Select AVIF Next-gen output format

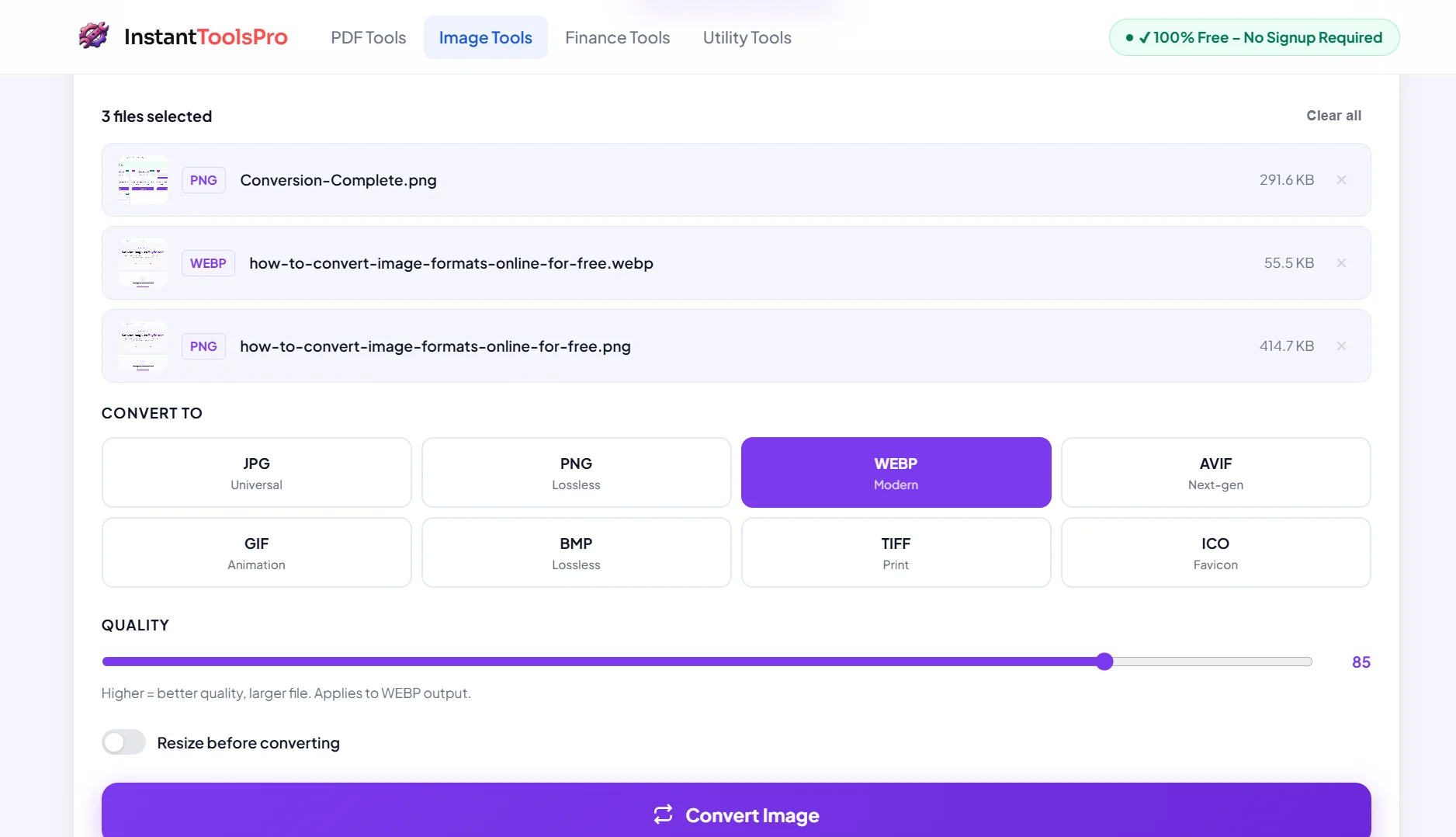pos(1215,472)
